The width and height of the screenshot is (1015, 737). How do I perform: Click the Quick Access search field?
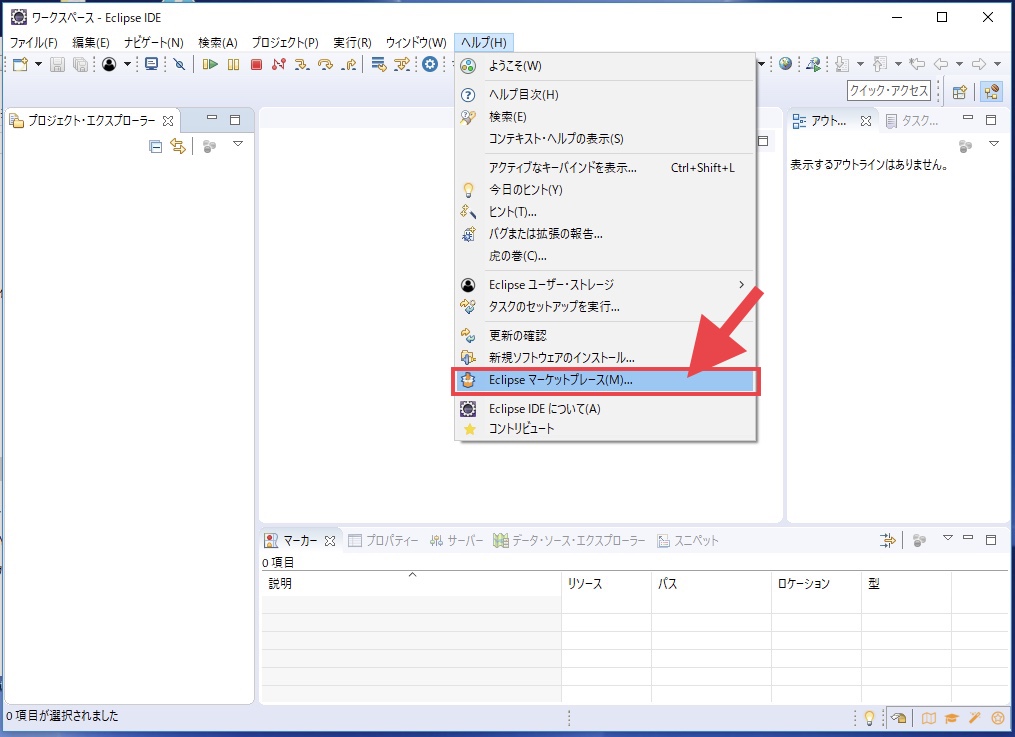(888, 91)
